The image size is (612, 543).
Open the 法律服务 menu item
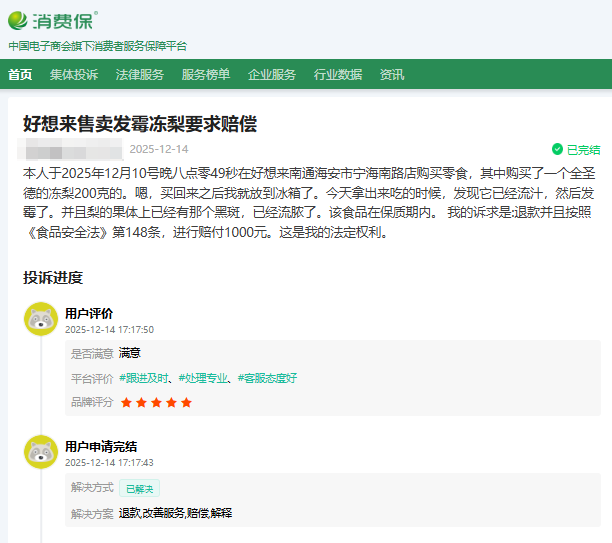point(140,75)
